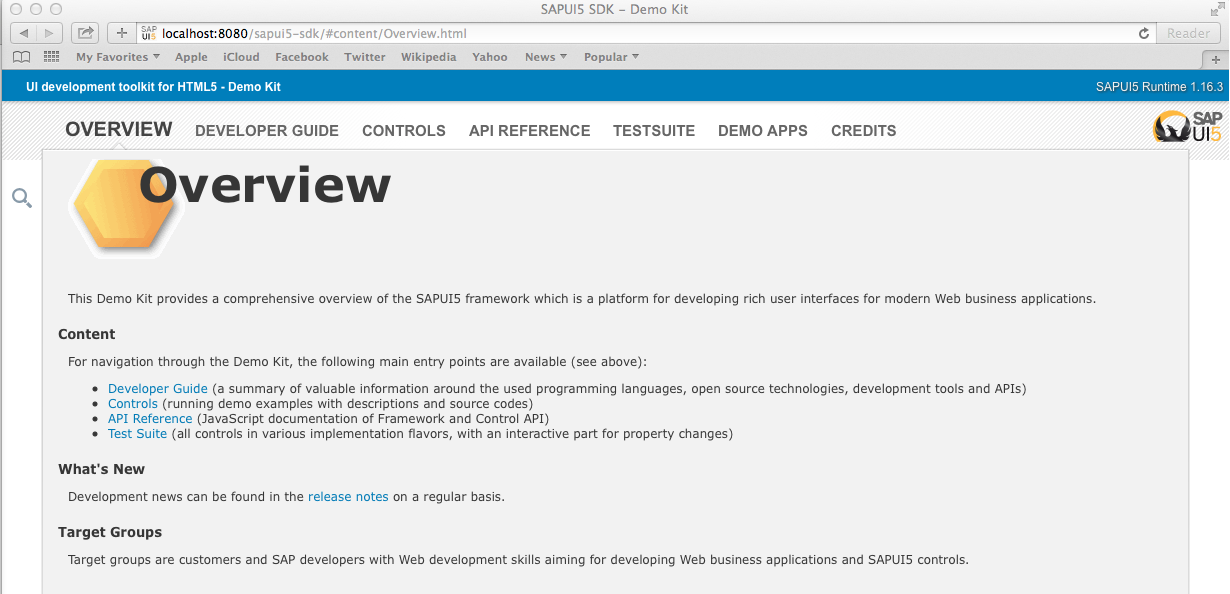
Task: Click the "What's New" section heading
Action: click(101, 469)
